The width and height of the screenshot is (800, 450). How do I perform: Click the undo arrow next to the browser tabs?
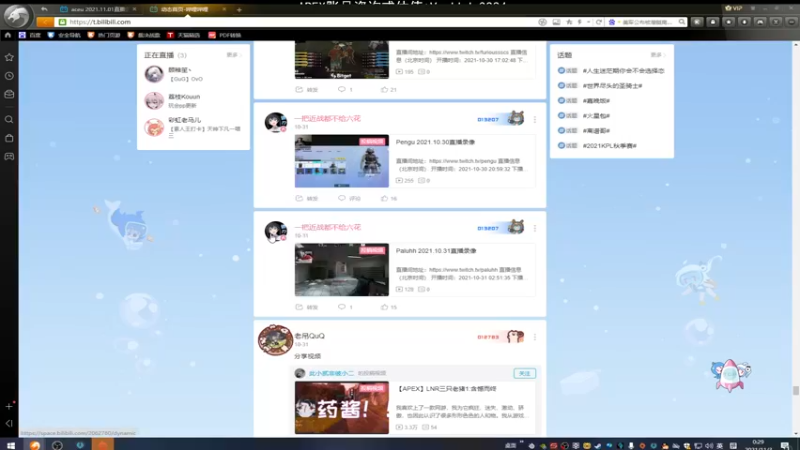44,9
